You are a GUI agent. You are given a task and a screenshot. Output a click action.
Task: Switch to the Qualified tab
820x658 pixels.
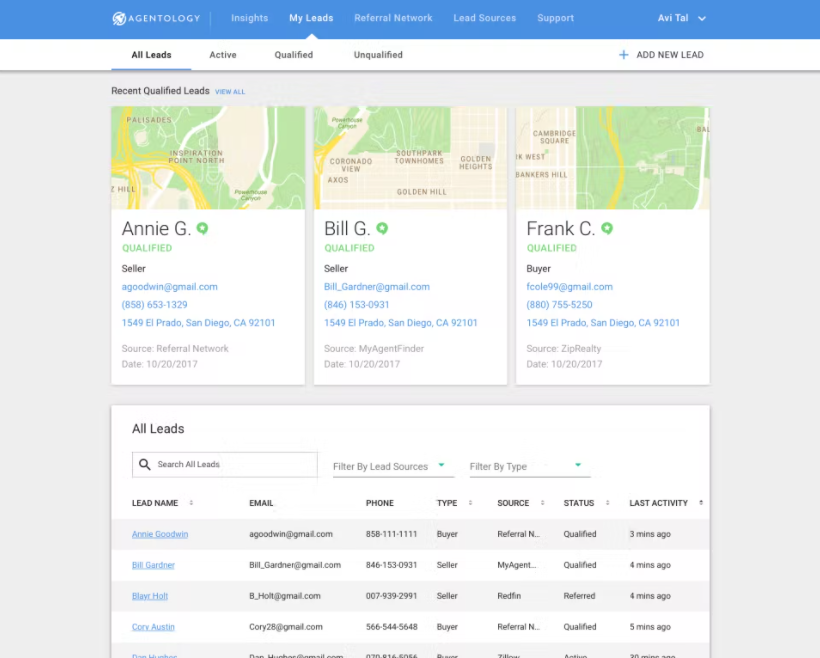click(293, 55)
